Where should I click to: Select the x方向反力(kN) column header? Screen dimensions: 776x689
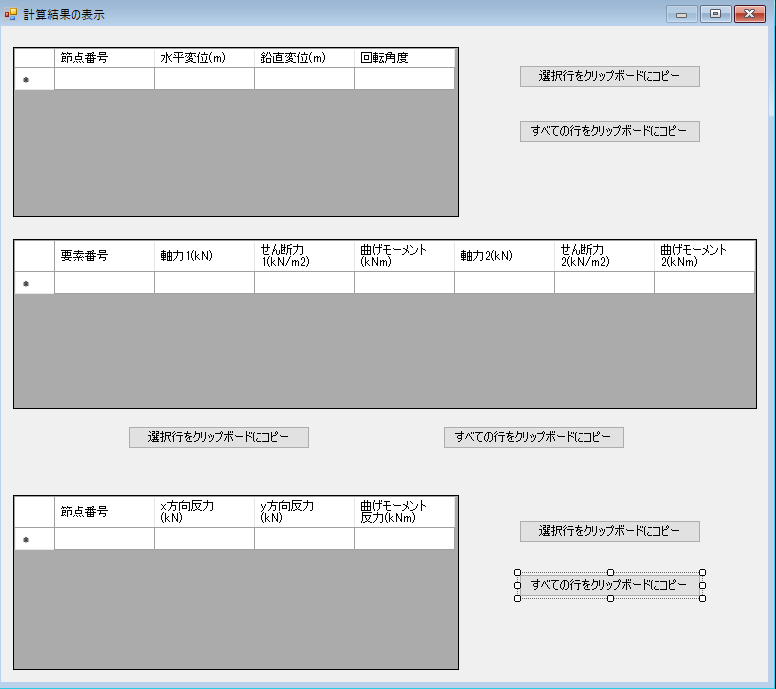pyautogui.click(x=204, y=512)
